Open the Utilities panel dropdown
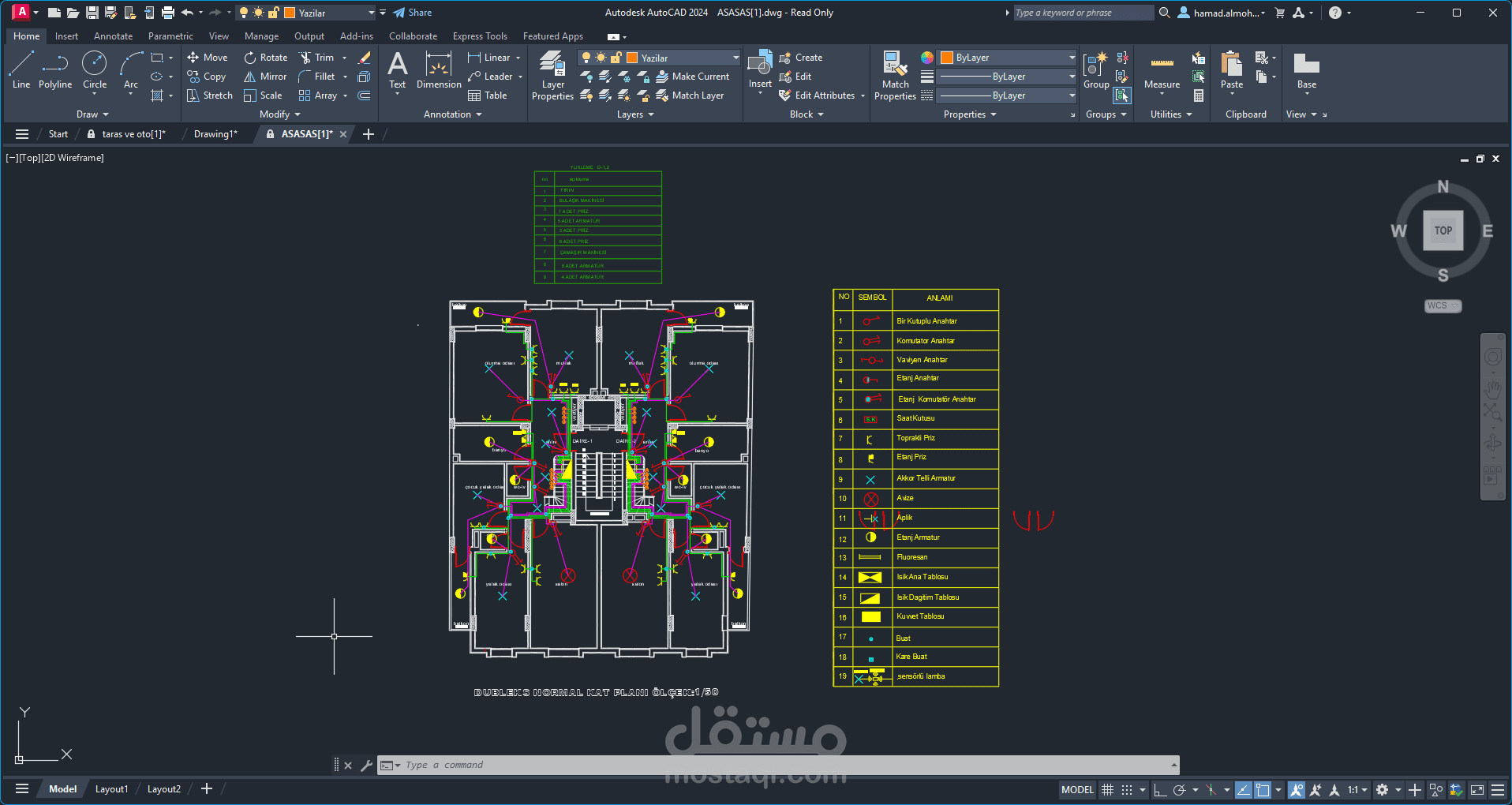The width and height of the screenshot is (1512, 805). 1171,114
